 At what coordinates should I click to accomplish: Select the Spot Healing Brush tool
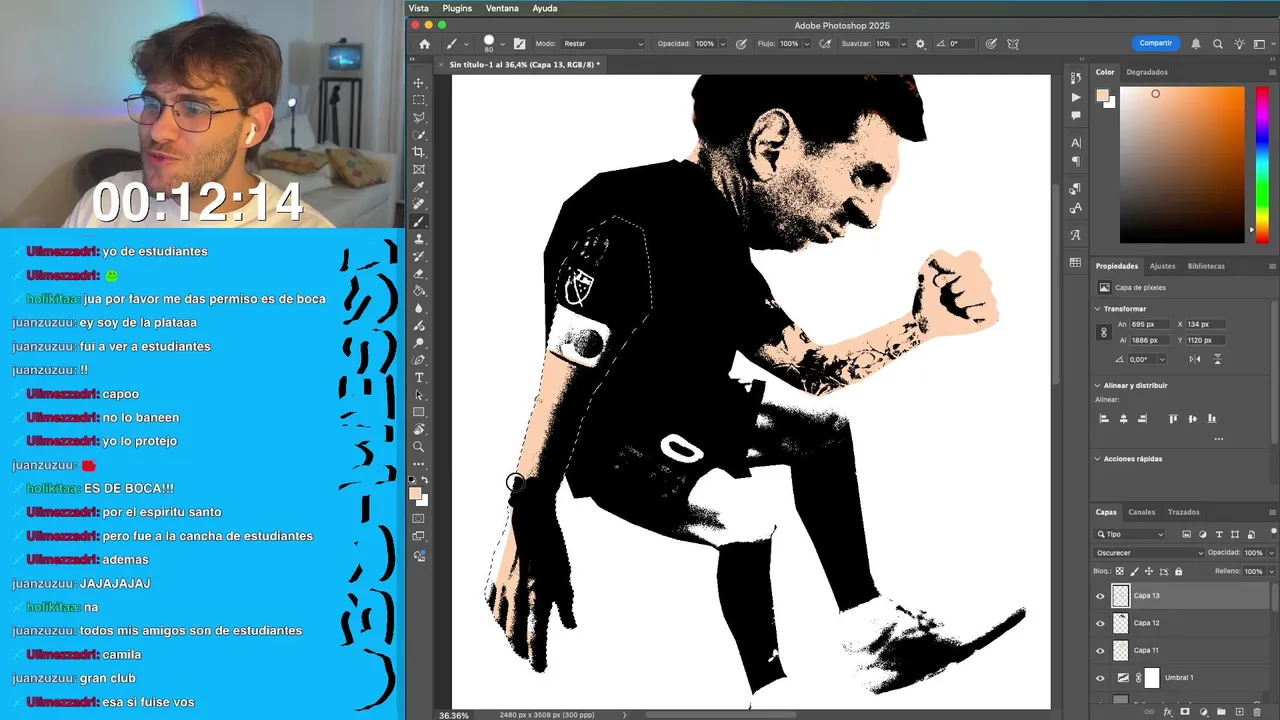pos(419,204)
